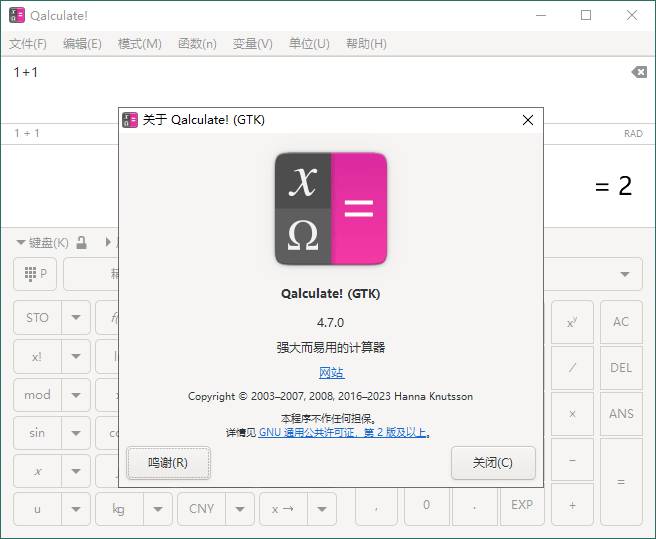Open dropdown arrow next to u

pos(76,509)
